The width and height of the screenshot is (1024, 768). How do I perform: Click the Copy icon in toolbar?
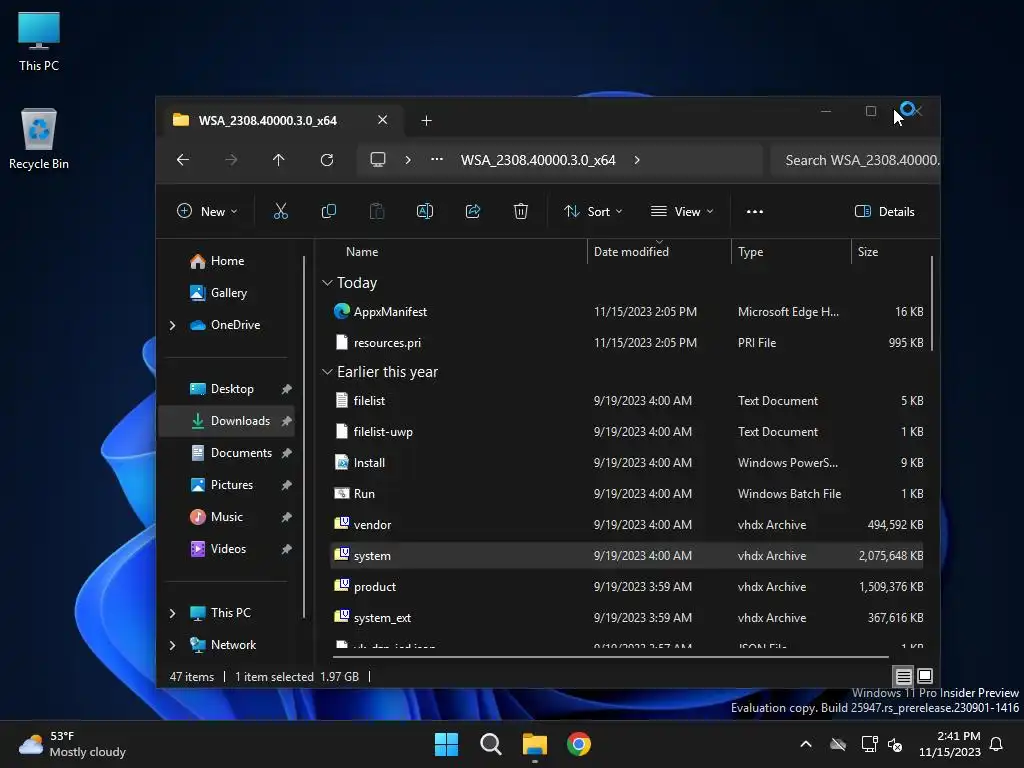pyautogui.click(x=328, y=211)
